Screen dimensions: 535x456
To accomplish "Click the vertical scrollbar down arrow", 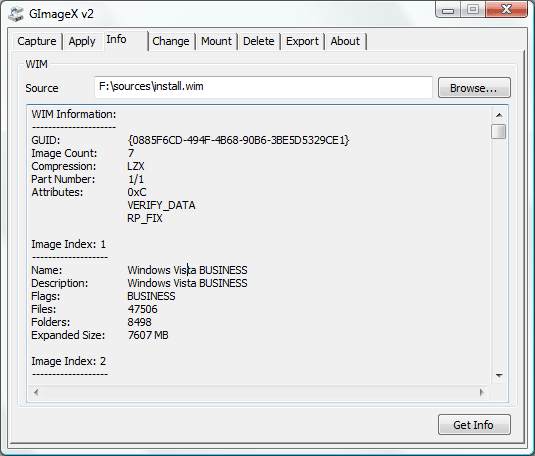I will pyautogui.click(x=499, y=375).
